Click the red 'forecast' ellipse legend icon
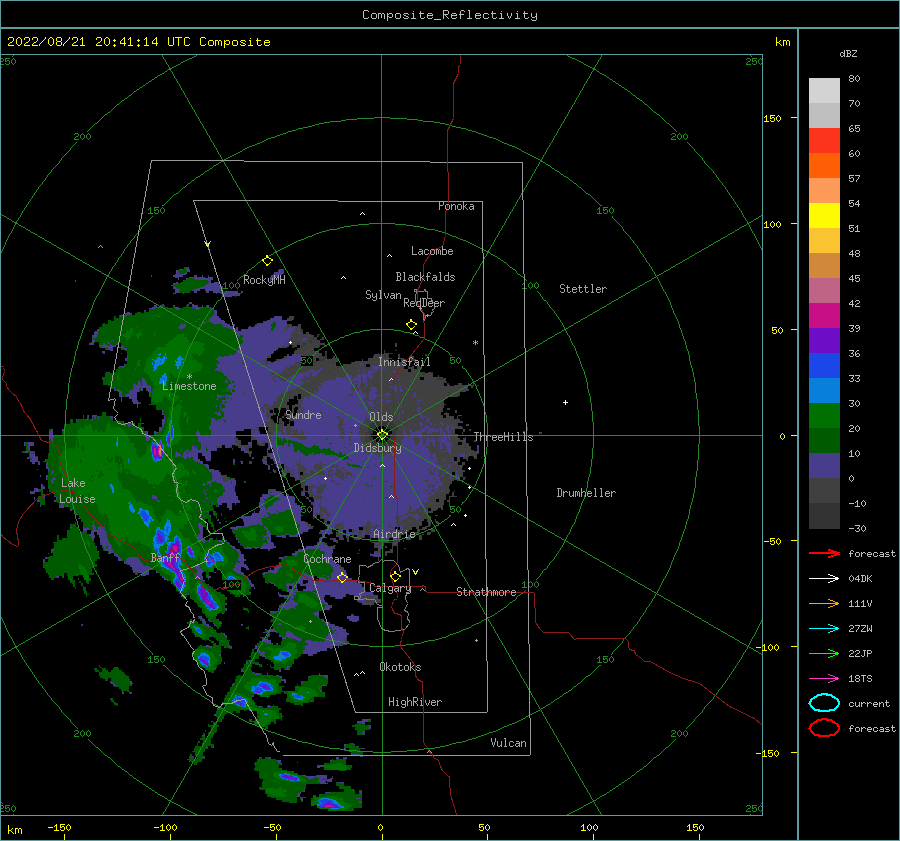This screenshot has height=841, width=900. [824, 728]
